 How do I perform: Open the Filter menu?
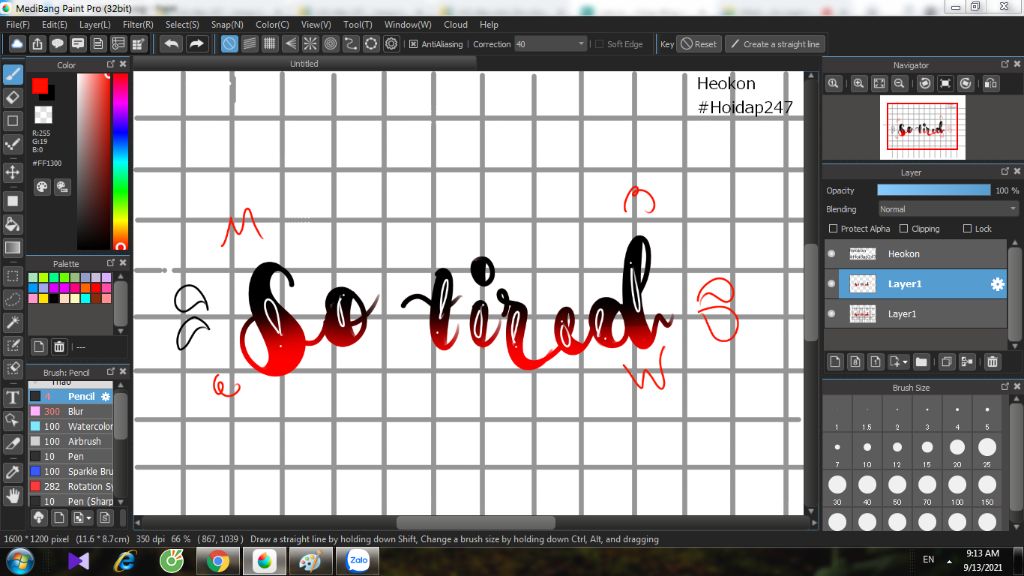click(138, 24)
